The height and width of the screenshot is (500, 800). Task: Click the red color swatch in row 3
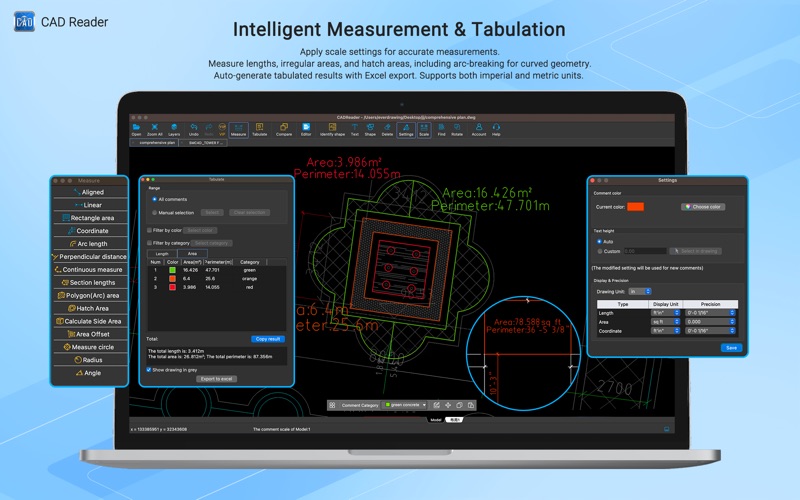coord(172,287)
